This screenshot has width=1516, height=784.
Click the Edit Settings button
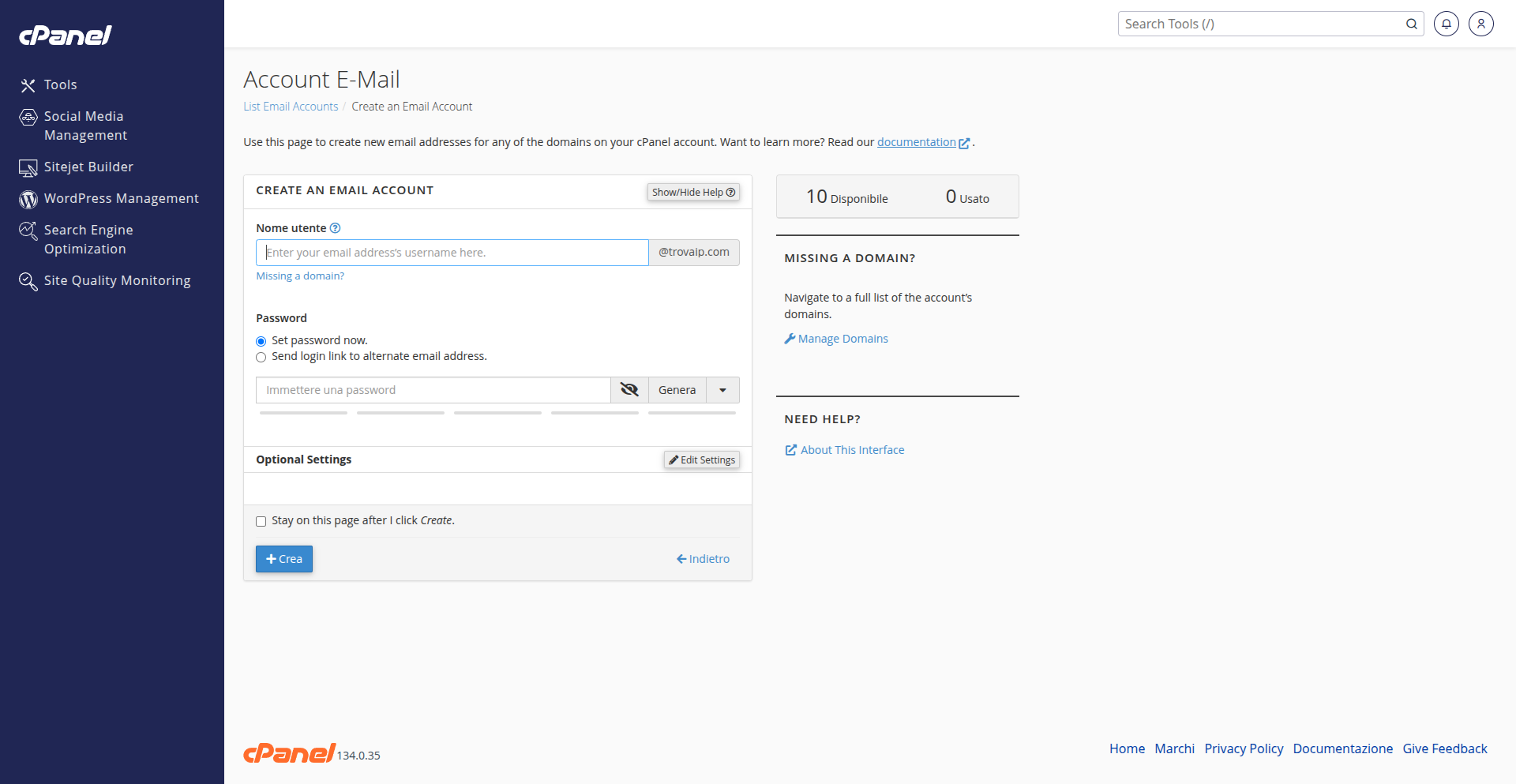coord(702,460)
